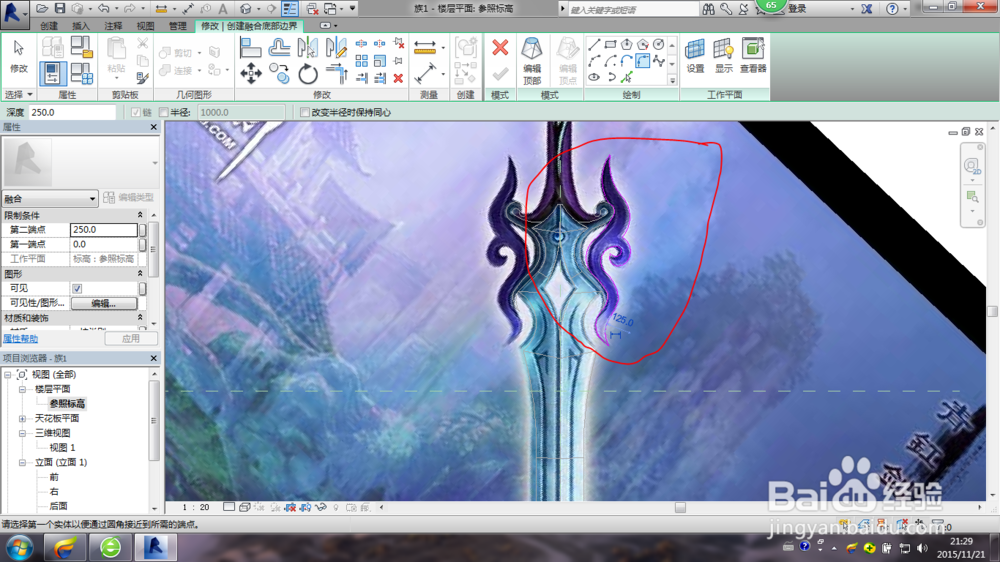Click the red Delete X in the Modify panel
The height and width of the screenshot is (562, 1000).
point(398,78)
